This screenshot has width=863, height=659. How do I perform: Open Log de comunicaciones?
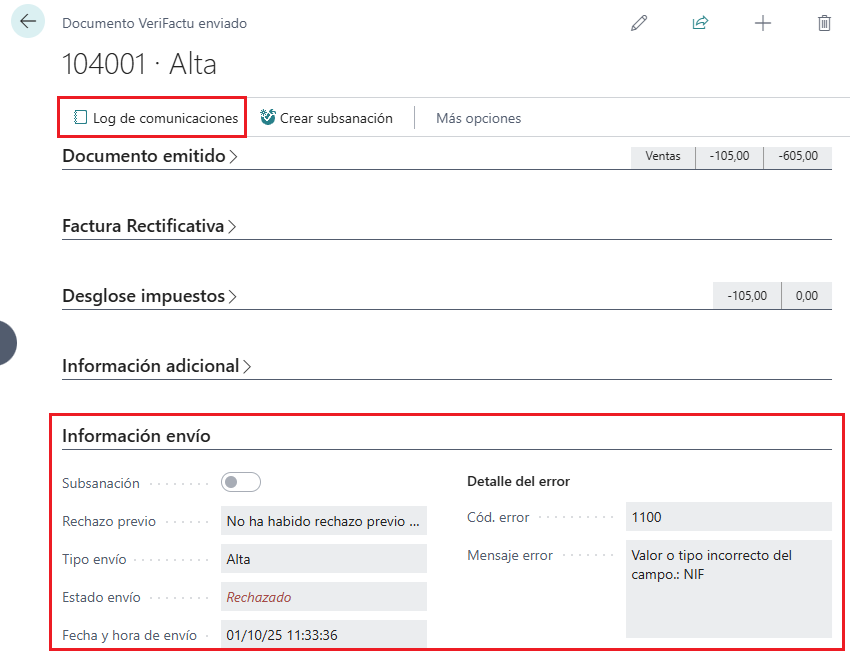[156, 118]
